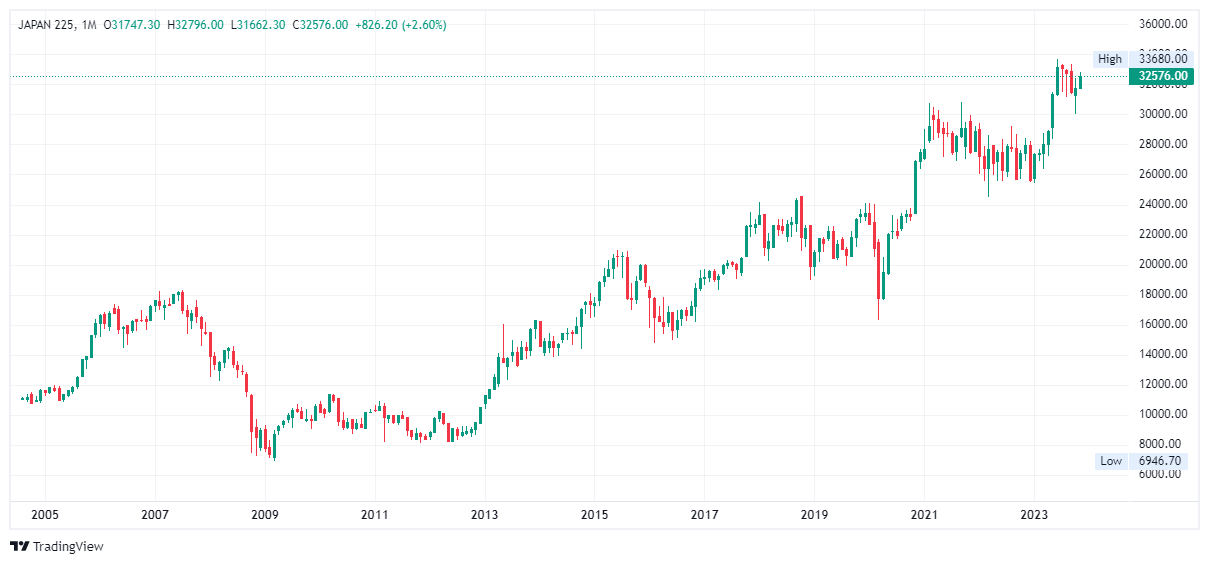This screenshot has width=1209, height=564.
Task: Select the high value 32796.00 in legend
Action: [200, 25]
